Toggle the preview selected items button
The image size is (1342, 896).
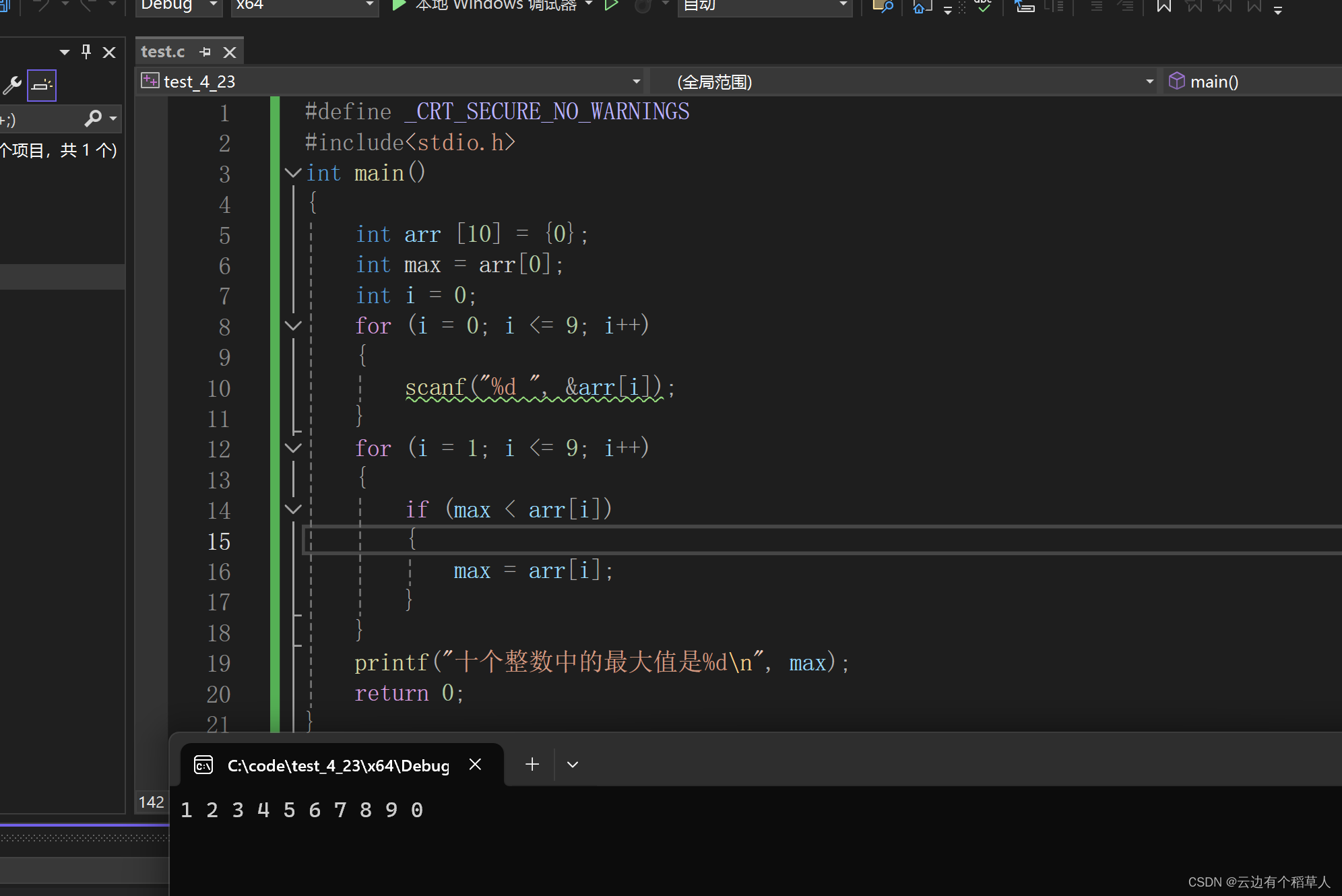coord(42,85)
